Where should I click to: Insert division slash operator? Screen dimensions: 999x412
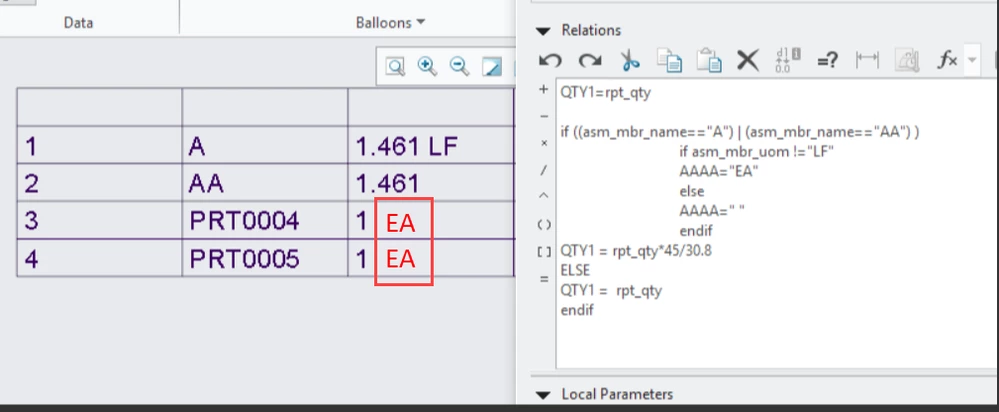tap(543, 170)
